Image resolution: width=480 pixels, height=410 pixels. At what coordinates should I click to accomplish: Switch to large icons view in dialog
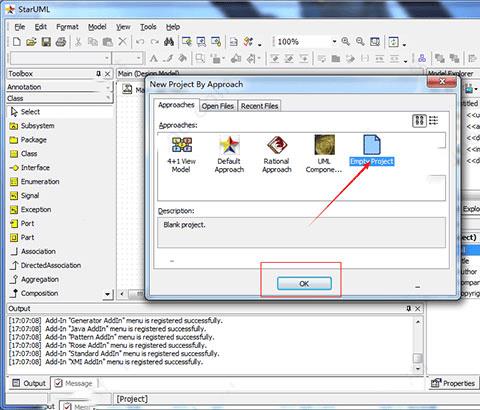pyautogui.click(x=419, y=120)
